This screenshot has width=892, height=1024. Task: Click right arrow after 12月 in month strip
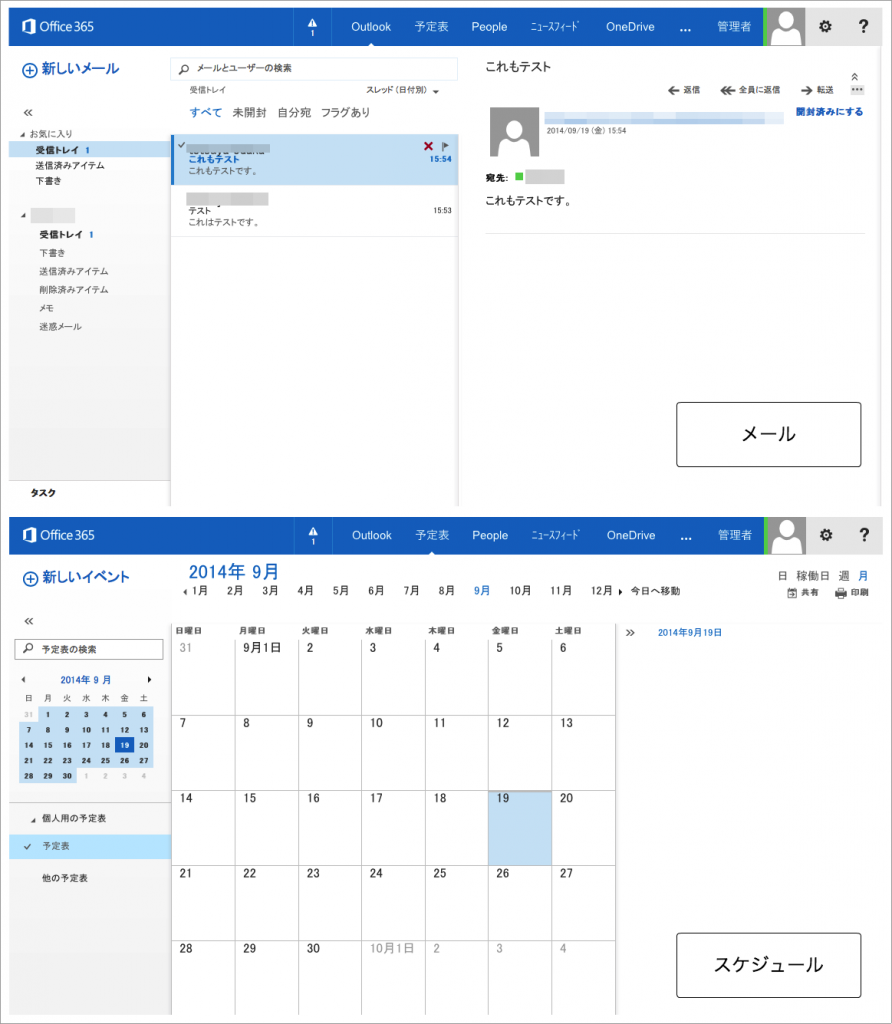(620, 592)
